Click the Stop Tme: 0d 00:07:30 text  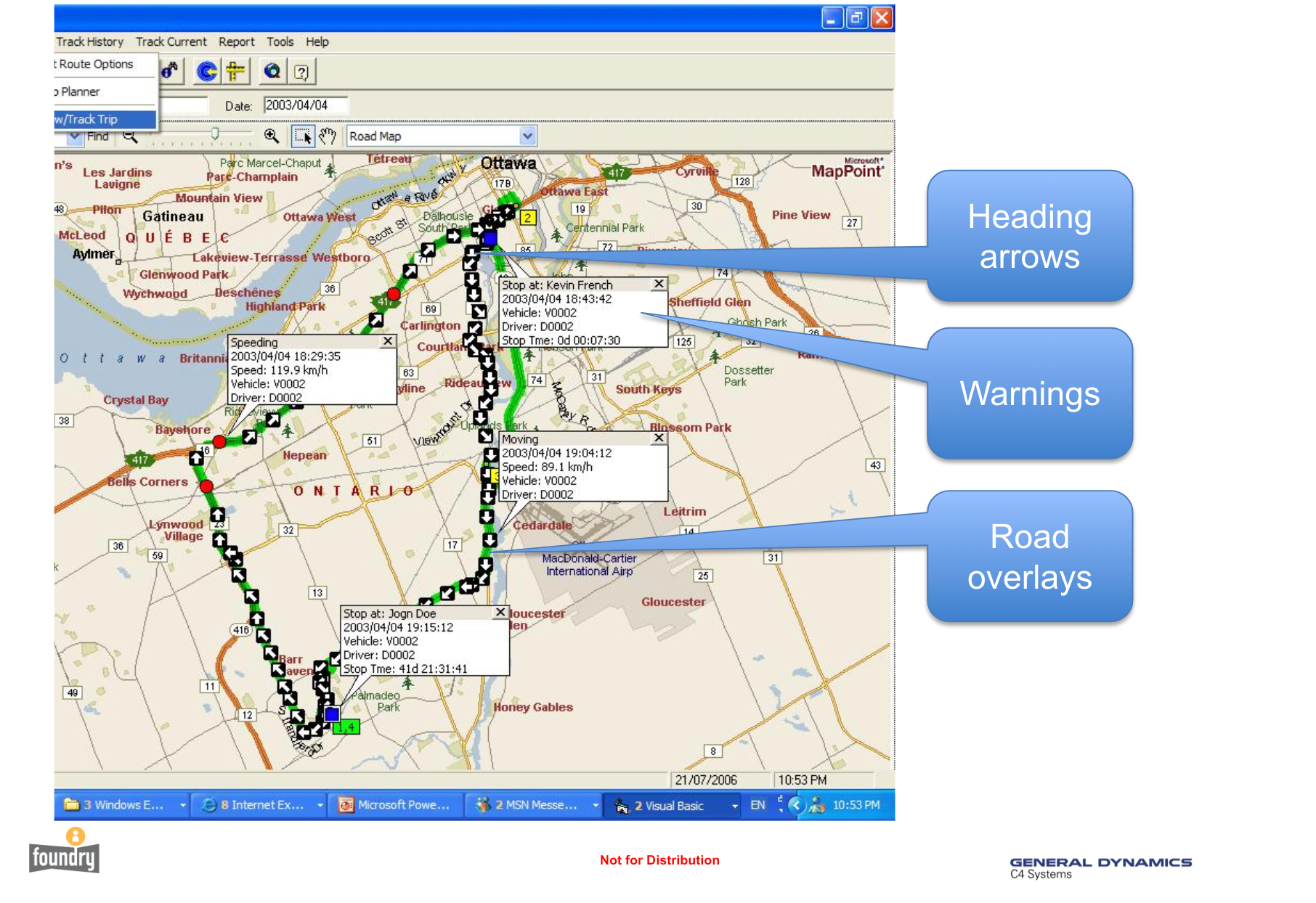coord(561,340)
